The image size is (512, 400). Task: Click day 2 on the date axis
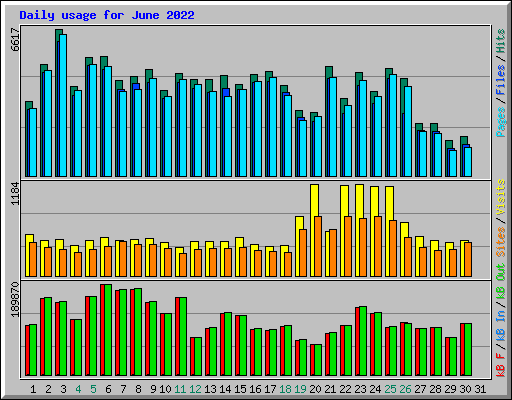48,389
